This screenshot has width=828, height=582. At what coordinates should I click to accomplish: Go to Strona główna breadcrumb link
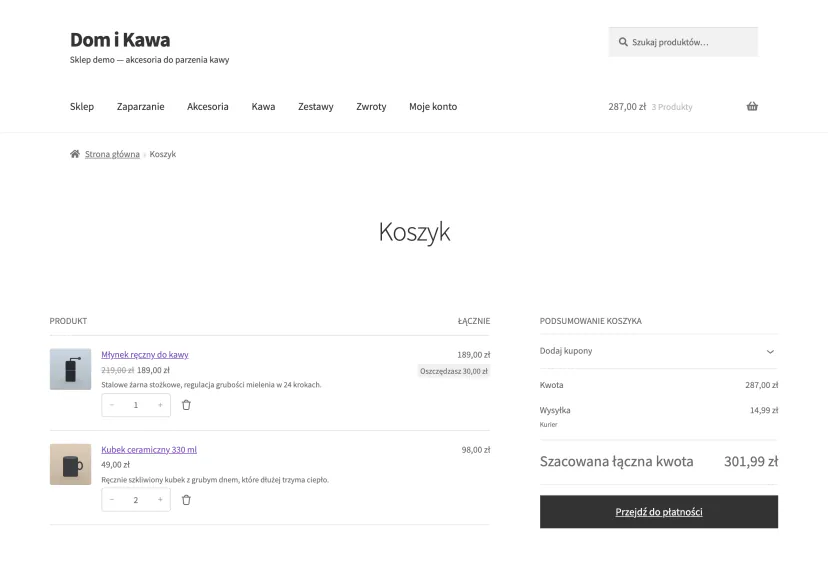pyautogui.click(x=112, y=154)
